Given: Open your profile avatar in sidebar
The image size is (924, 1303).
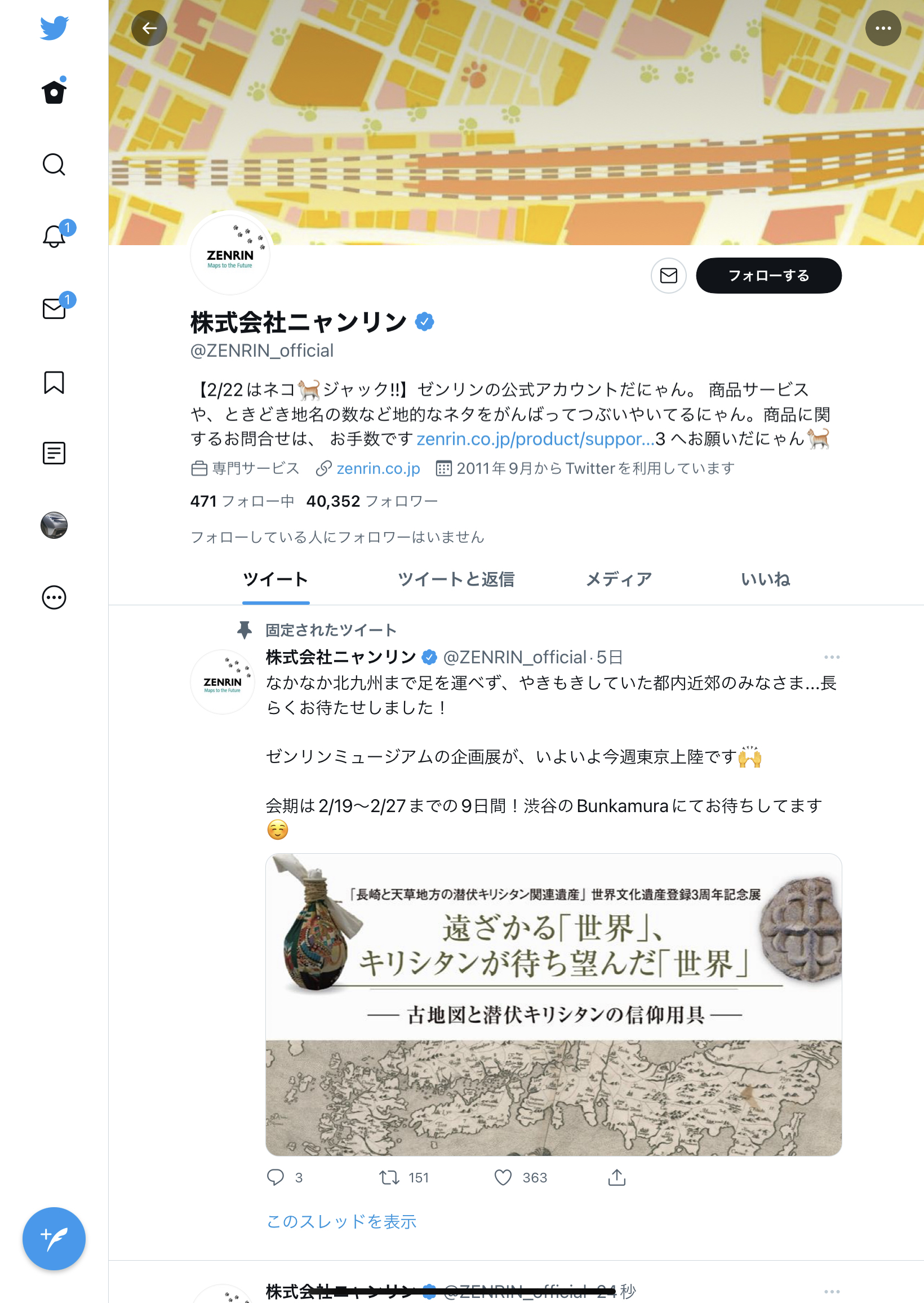Looking at the screenshot, I should 54,525.
